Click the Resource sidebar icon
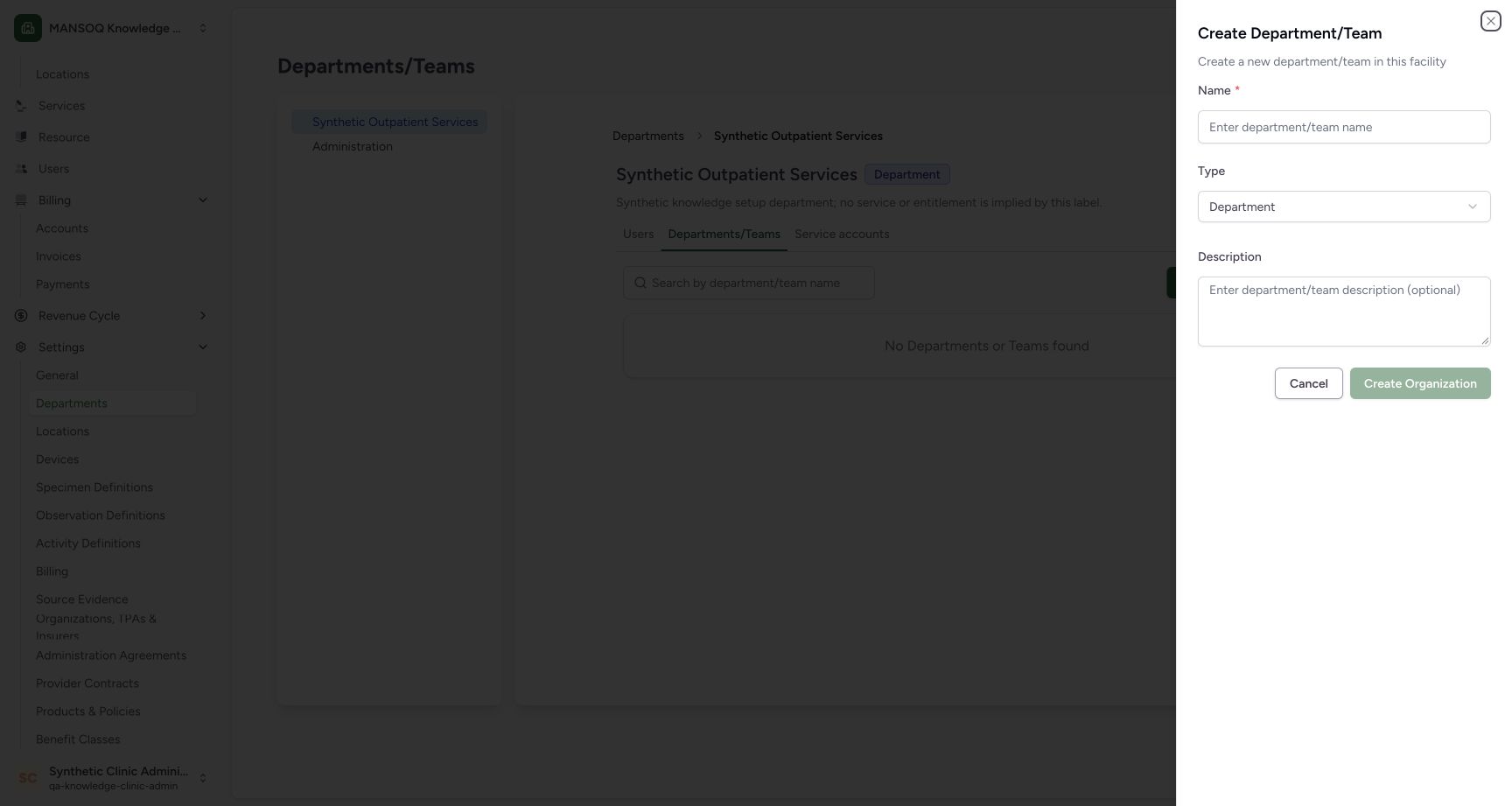The image size is (1512, 806). tap(21, 137)
